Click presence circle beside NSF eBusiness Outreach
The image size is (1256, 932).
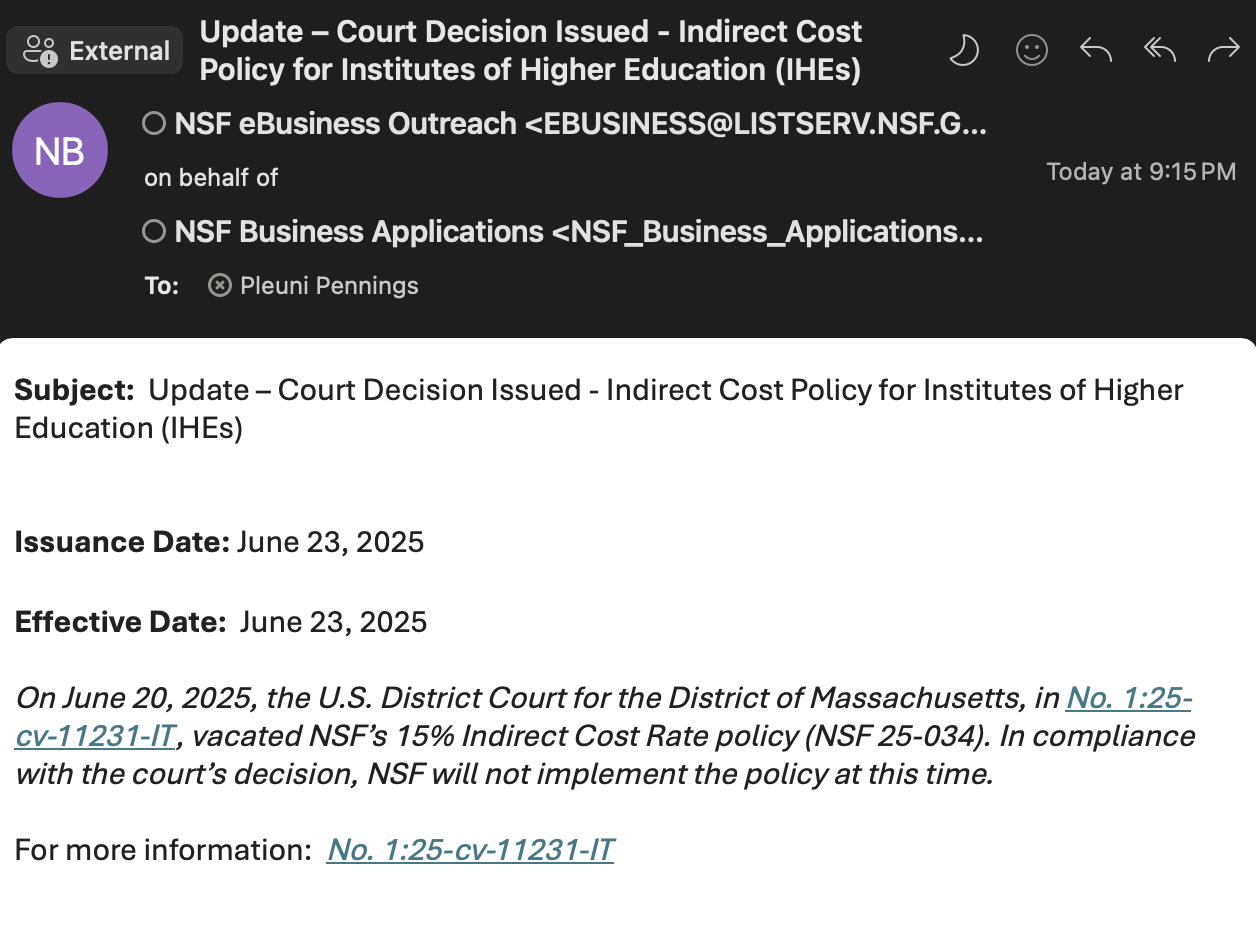(x=154, y=124)
